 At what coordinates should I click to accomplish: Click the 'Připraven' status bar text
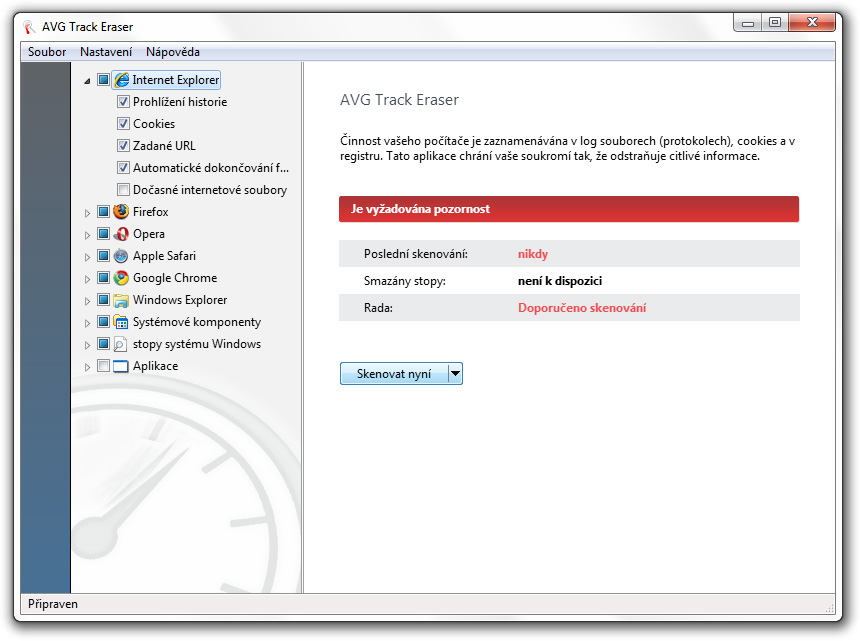[53, 604]
